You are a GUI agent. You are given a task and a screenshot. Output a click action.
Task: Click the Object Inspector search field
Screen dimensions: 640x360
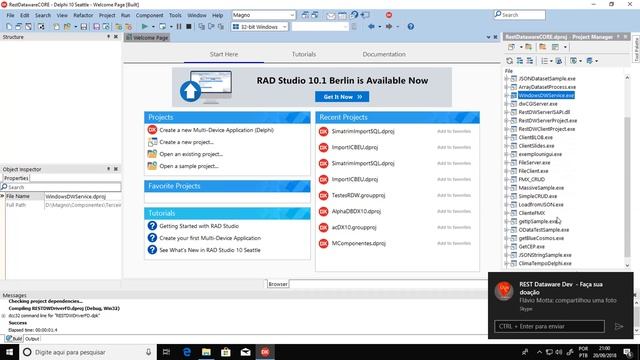tap(61, 187)
